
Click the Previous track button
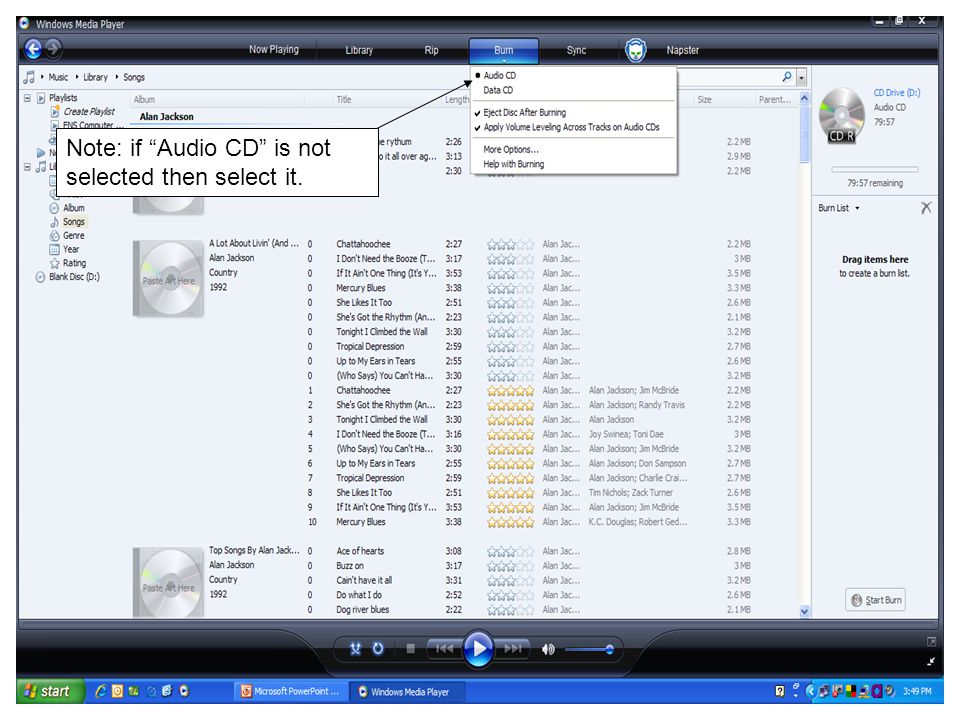444,648
